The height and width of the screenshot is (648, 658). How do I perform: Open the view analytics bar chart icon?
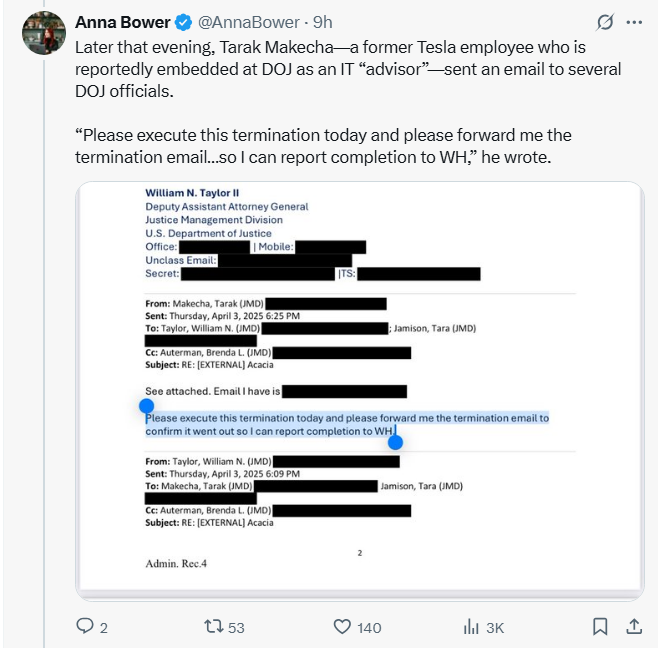pyautogui.click(x=470, y=627)
